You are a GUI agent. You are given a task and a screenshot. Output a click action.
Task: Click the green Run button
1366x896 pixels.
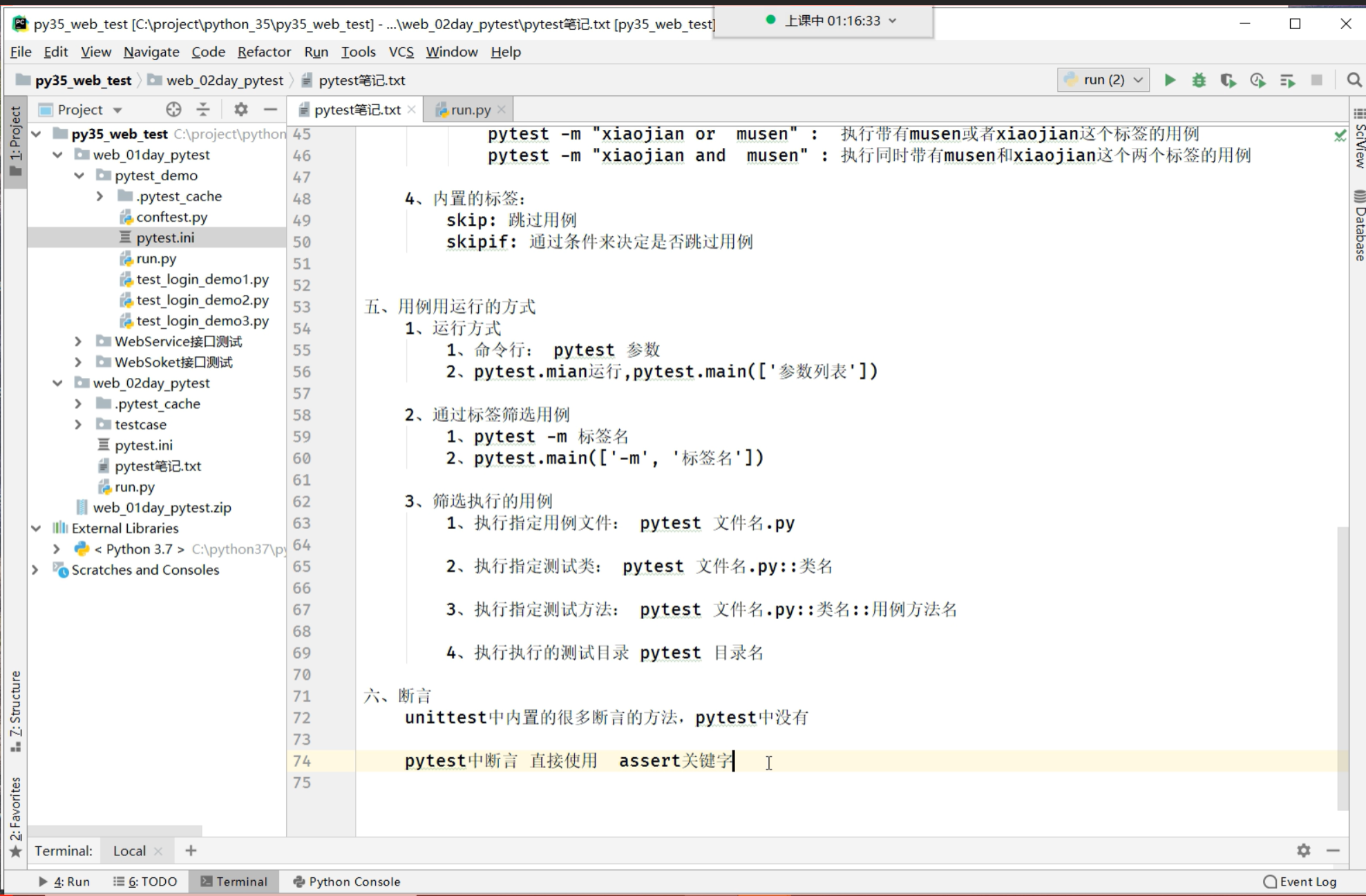(x=1169, y=80)
